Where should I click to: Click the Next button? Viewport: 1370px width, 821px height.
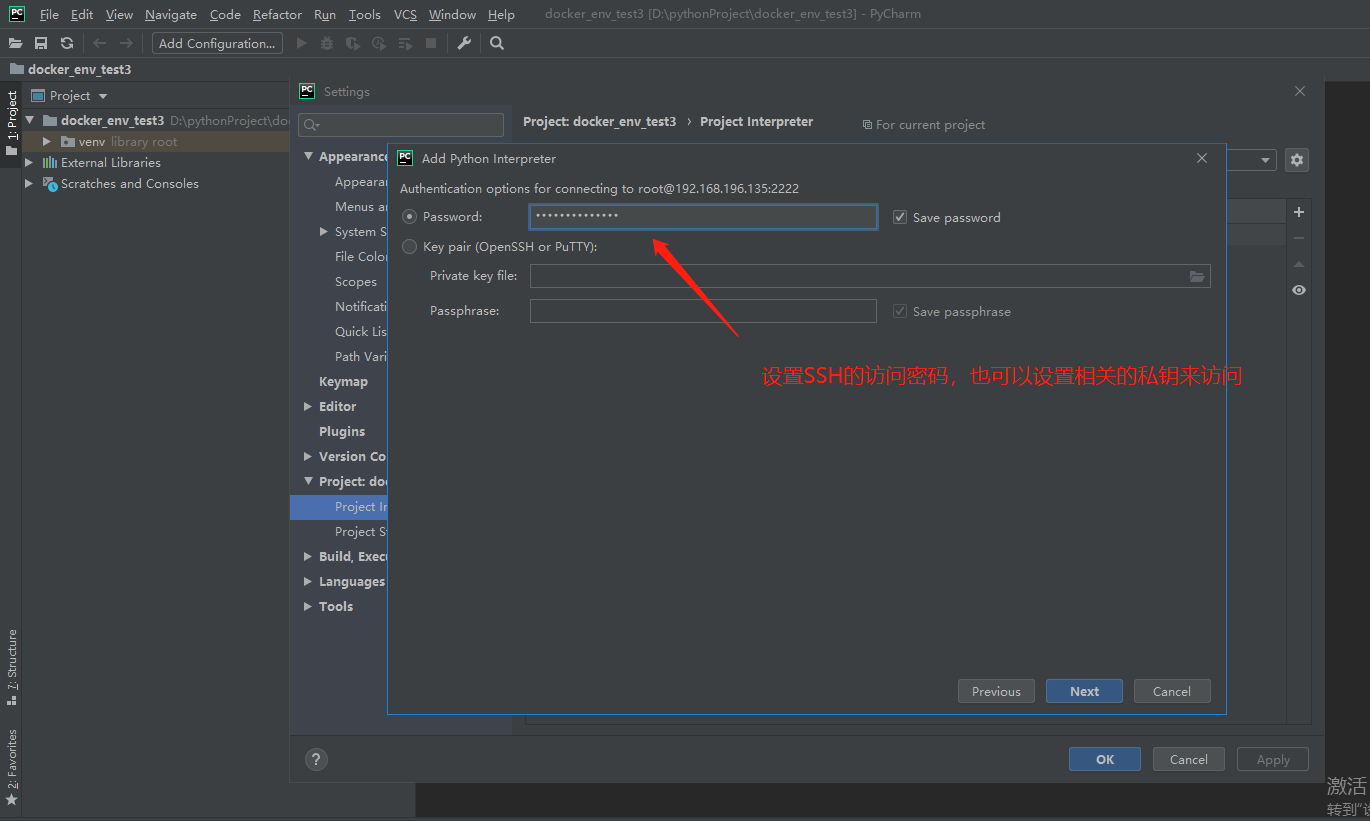pos(1084,691)
